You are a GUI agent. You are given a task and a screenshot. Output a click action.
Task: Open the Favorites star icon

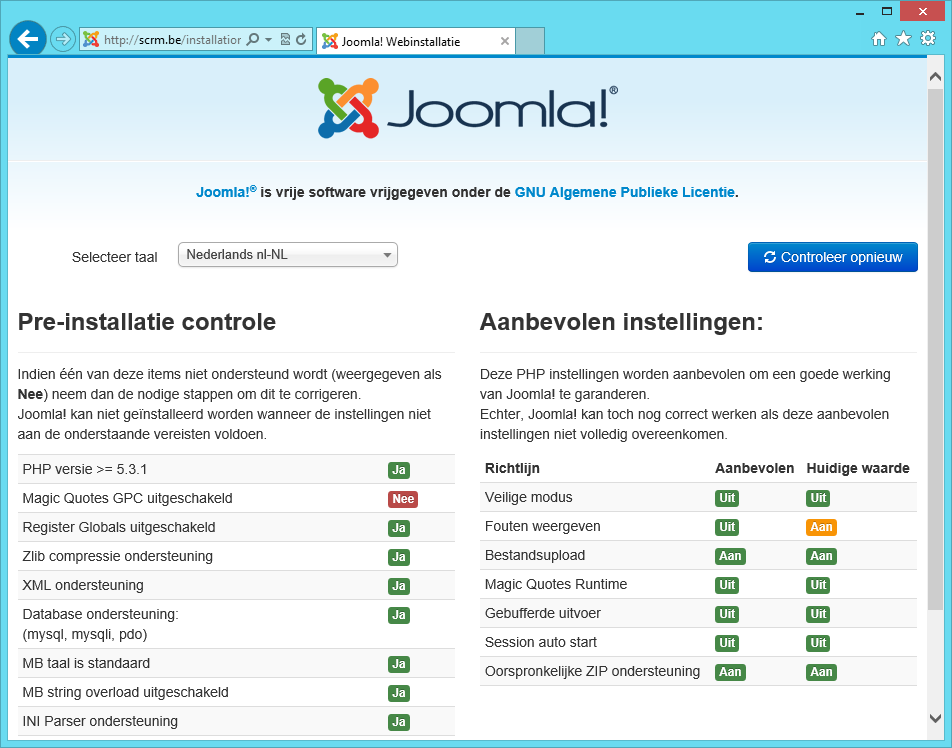(x=903, y=39)
